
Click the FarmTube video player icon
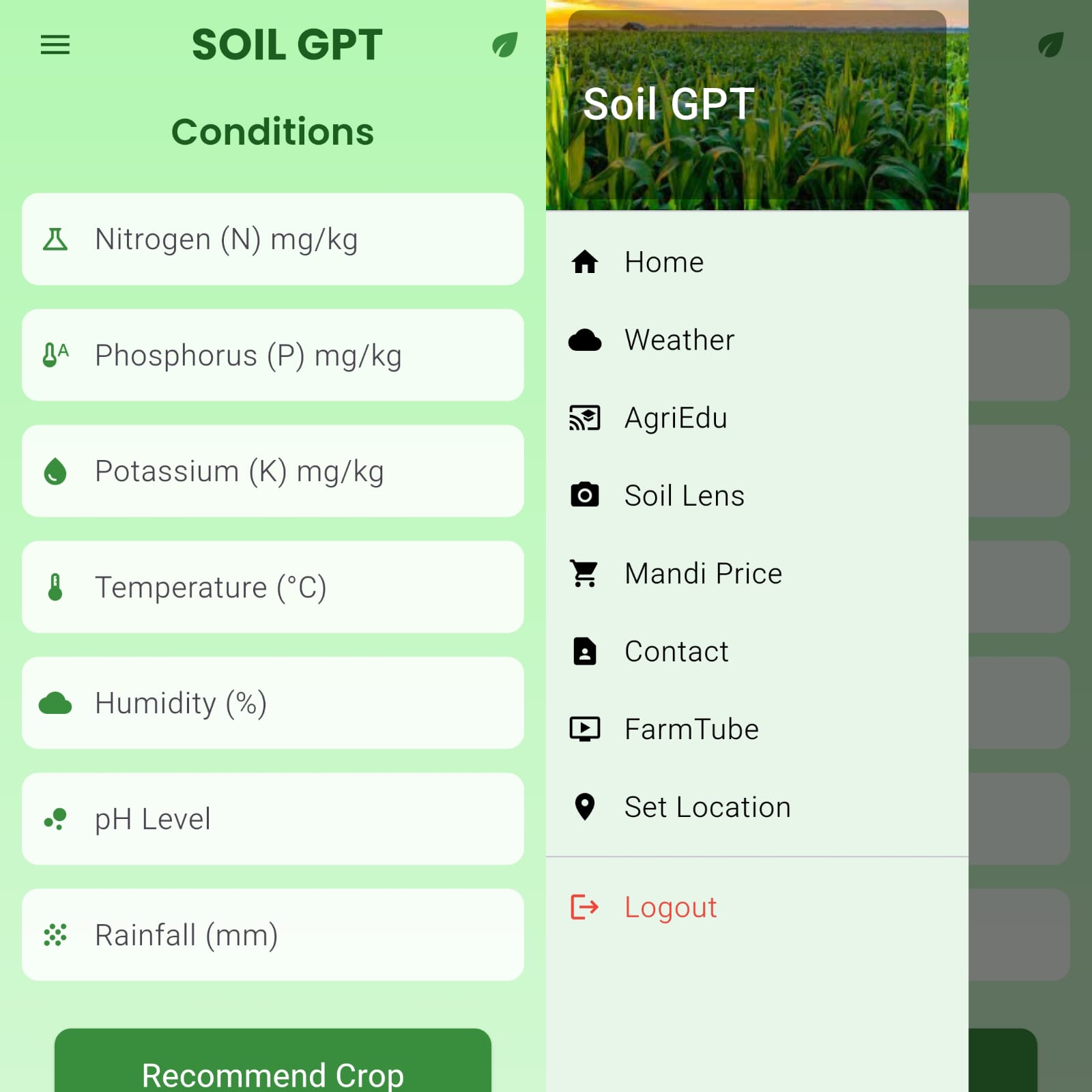click(585, 729)
